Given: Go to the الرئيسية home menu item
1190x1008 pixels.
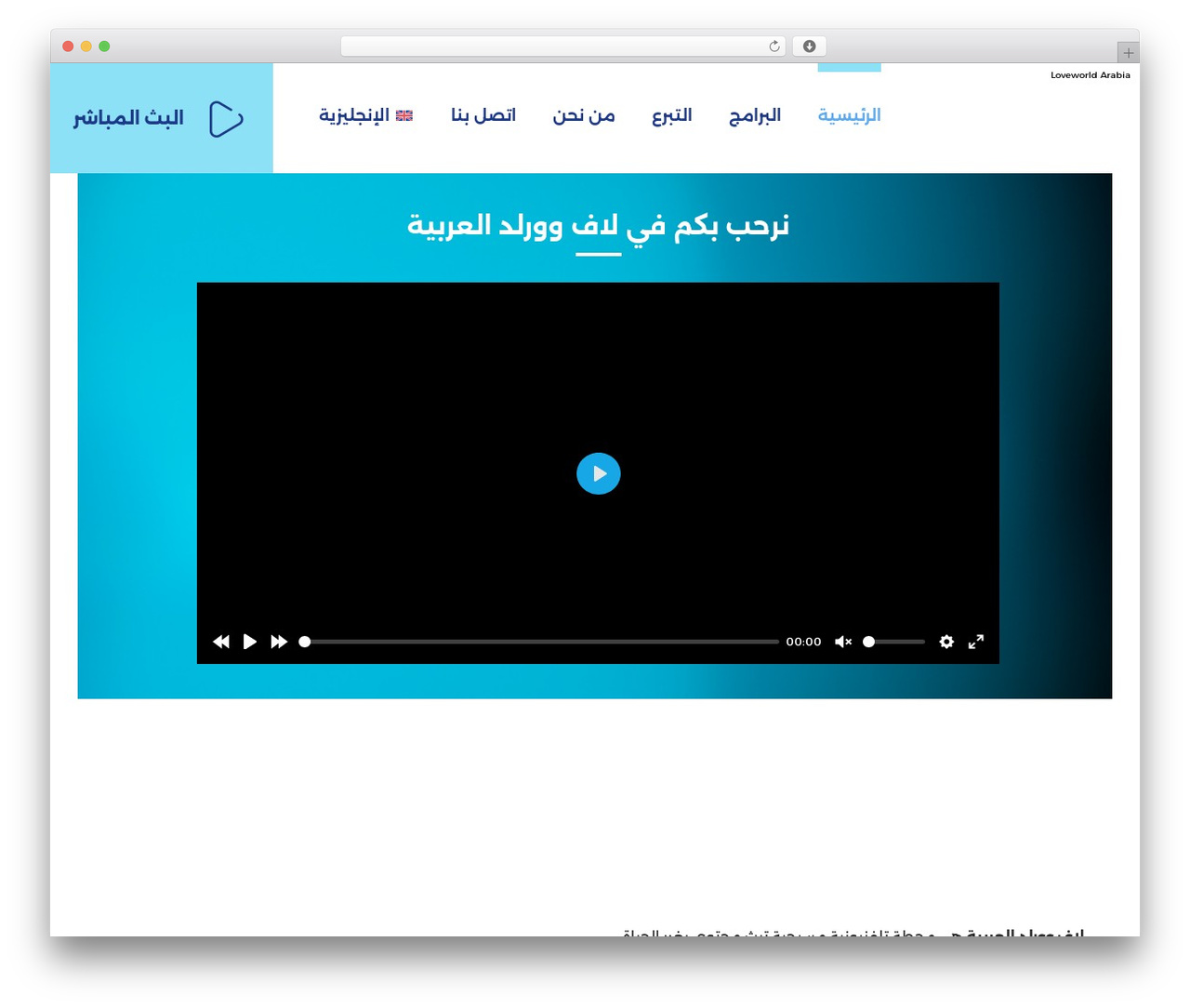Looking at the screenshot, I should point(850,114).
